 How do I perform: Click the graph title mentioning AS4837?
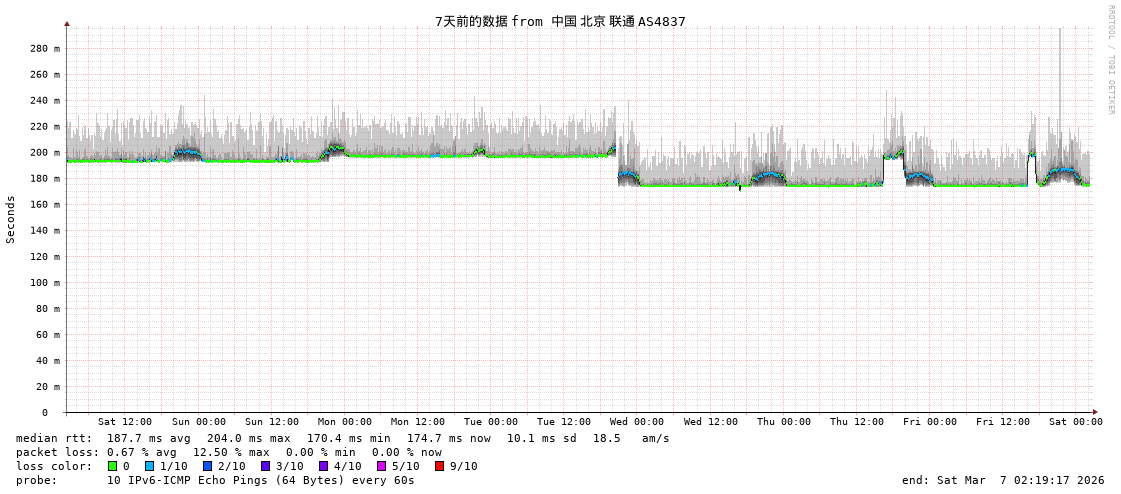point(560,21)
